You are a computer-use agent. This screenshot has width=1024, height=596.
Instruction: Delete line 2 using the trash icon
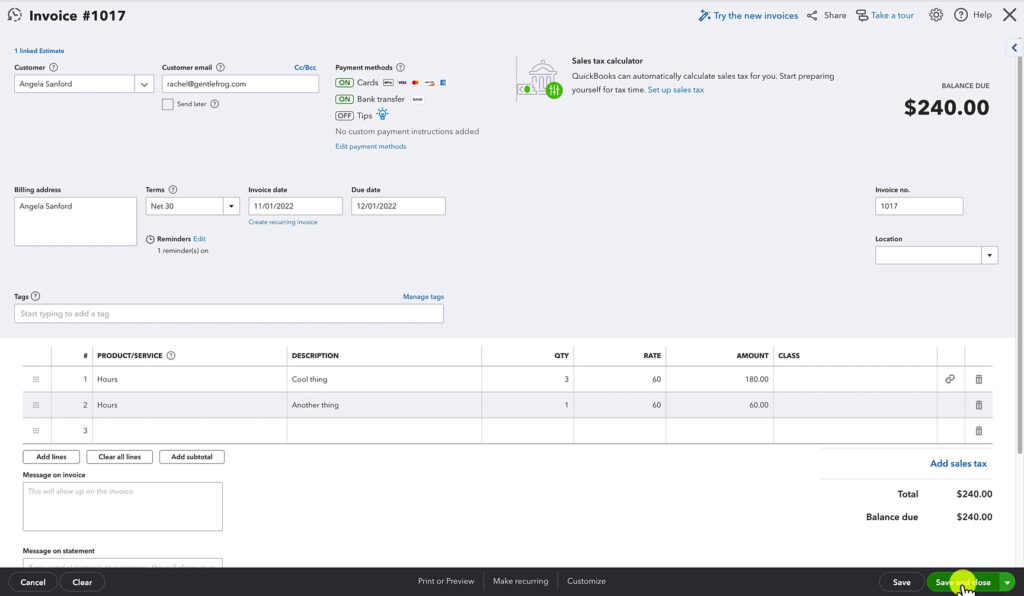[978, 405]
